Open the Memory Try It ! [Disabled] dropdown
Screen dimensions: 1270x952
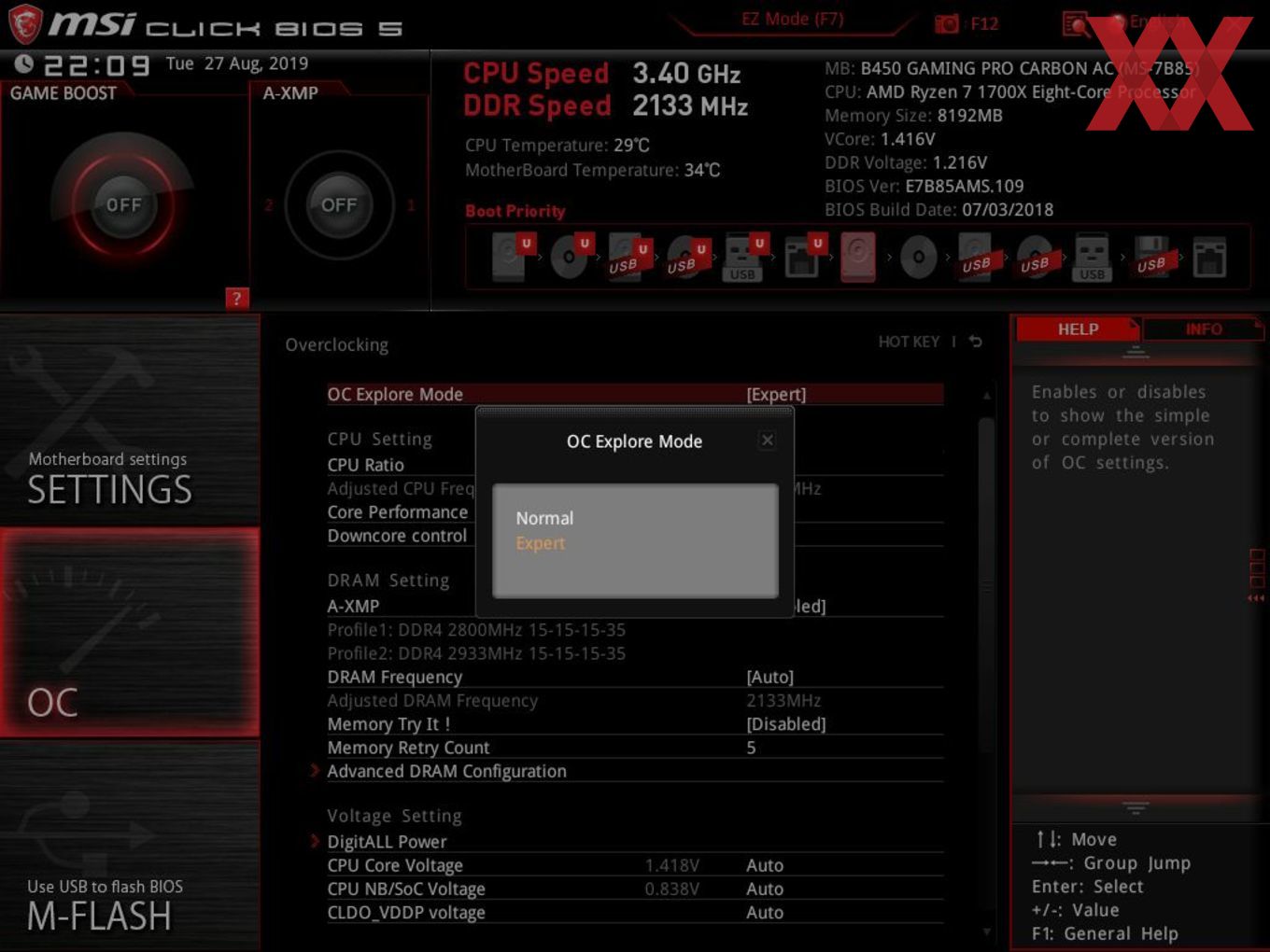(x=786, y=723)
